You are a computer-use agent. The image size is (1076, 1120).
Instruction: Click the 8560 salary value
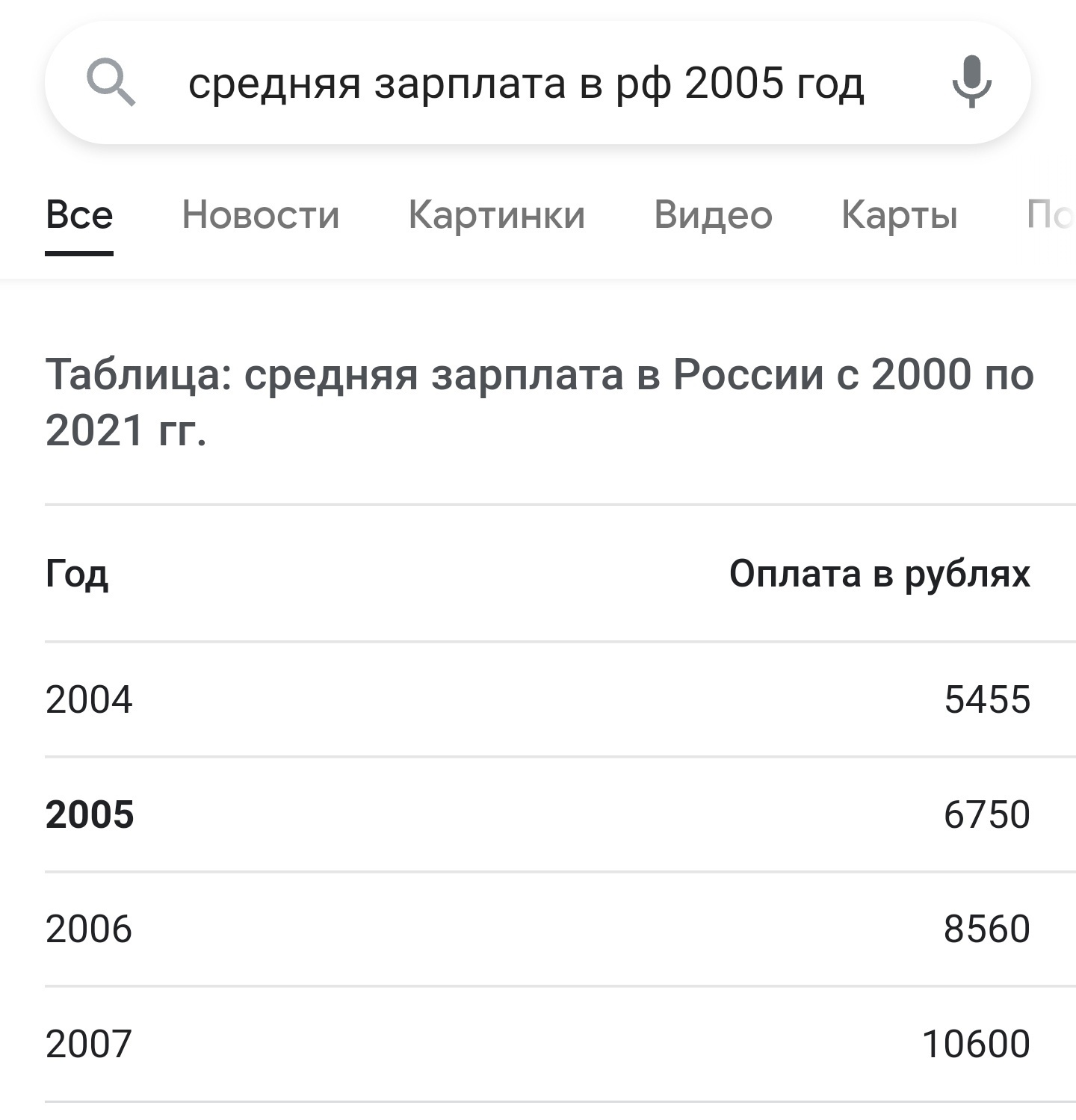(986, 929)
